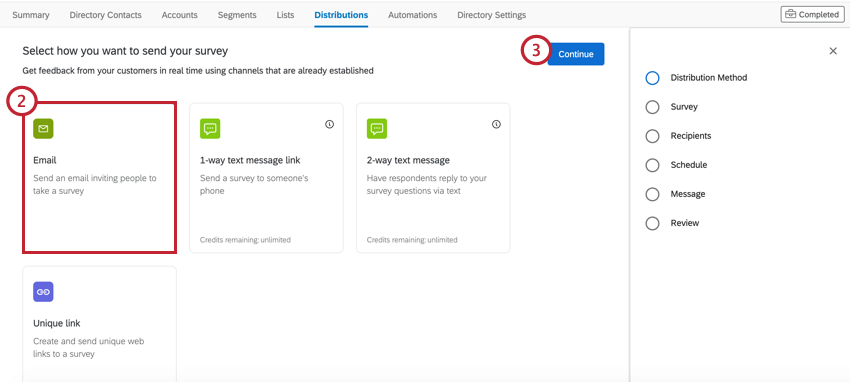Close the distribution steps side panel
The height and width of the screenshot is (382, 850).
(833, 51)
